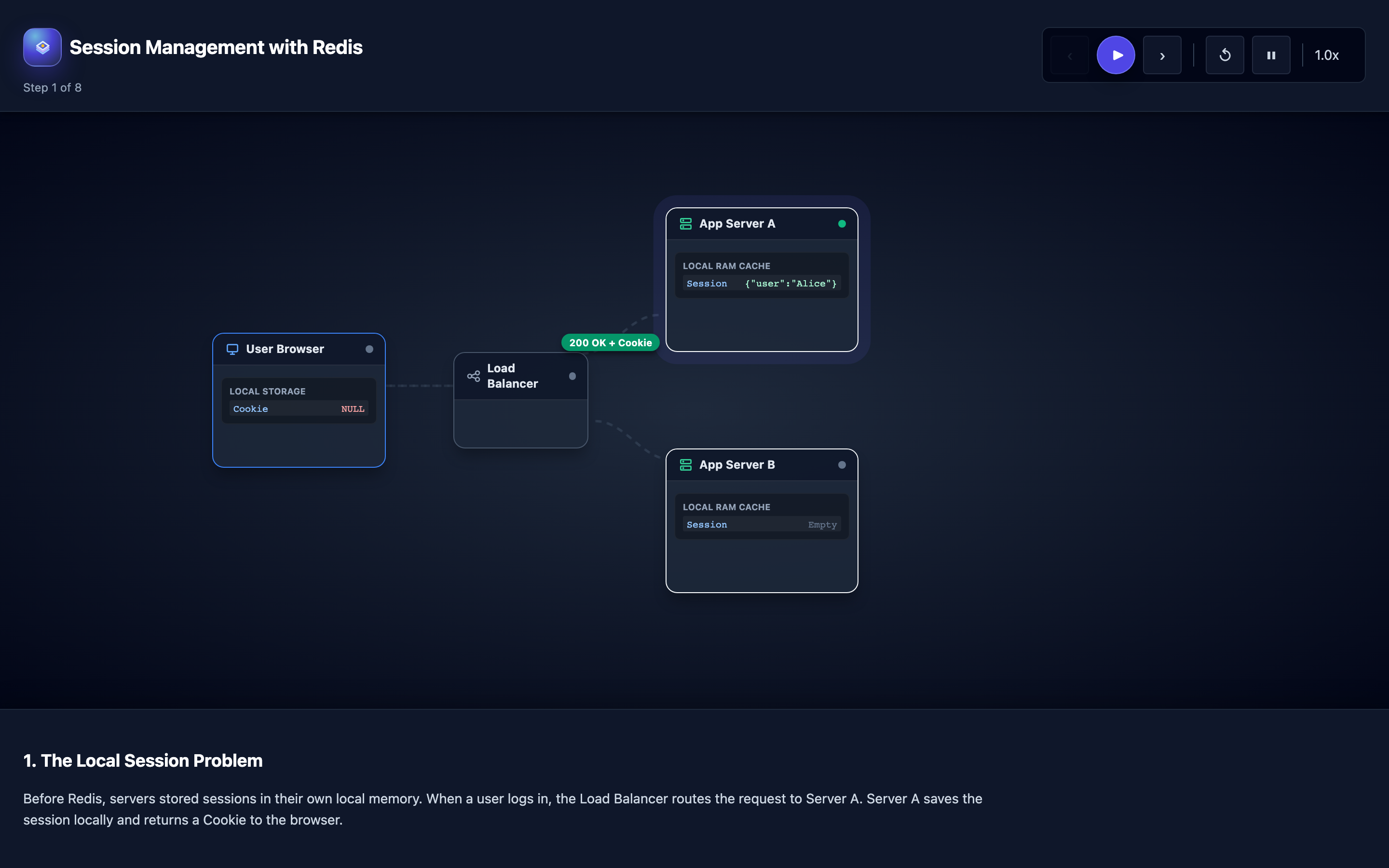Click the status dot on Load Balancer

[x=572, y=376]
